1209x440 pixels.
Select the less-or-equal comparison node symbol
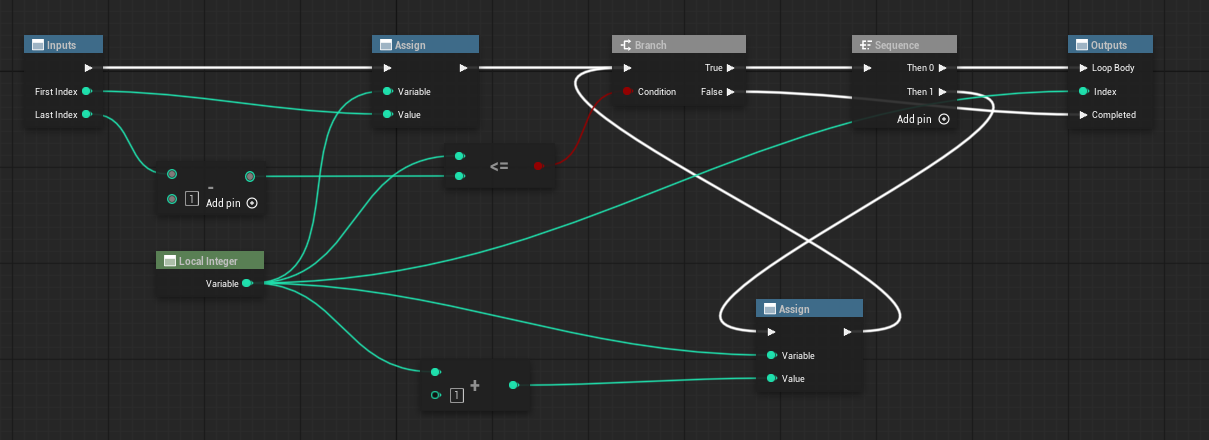[499, 165]
